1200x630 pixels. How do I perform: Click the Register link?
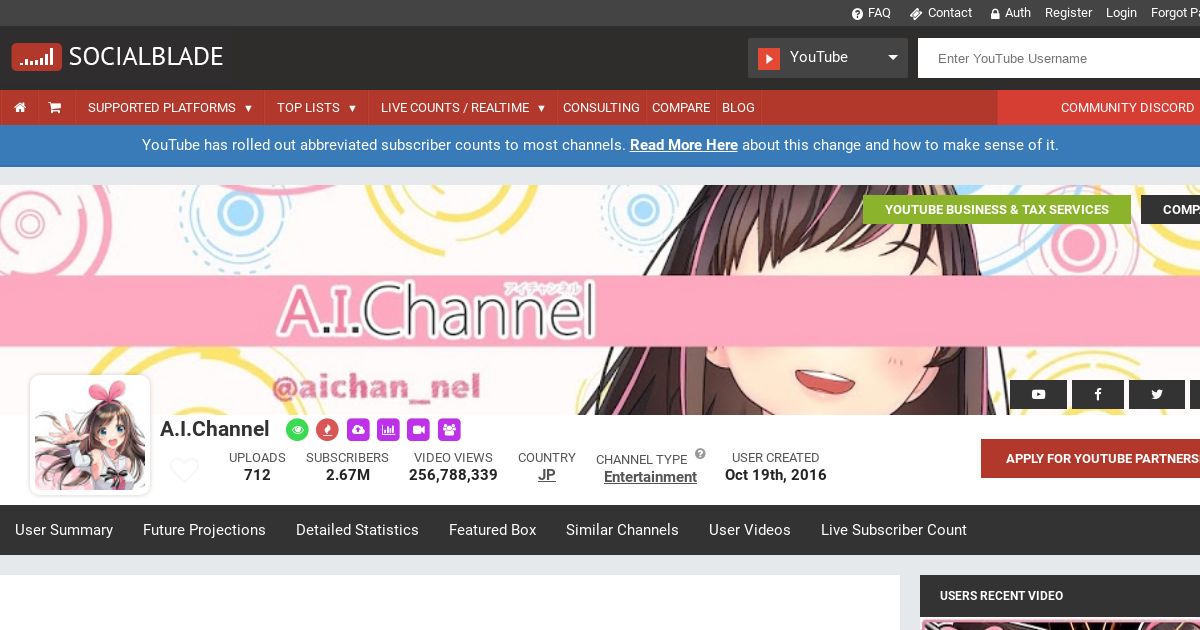(x=1068, y=13)
